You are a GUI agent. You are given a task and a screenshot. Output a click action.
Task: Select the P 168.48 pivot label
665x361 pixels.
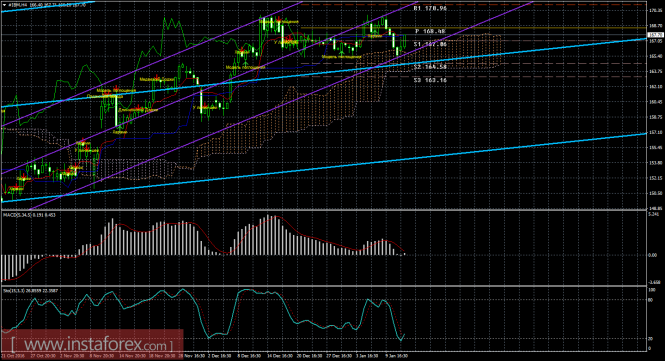pyautogui.click(x=430, y=31)
